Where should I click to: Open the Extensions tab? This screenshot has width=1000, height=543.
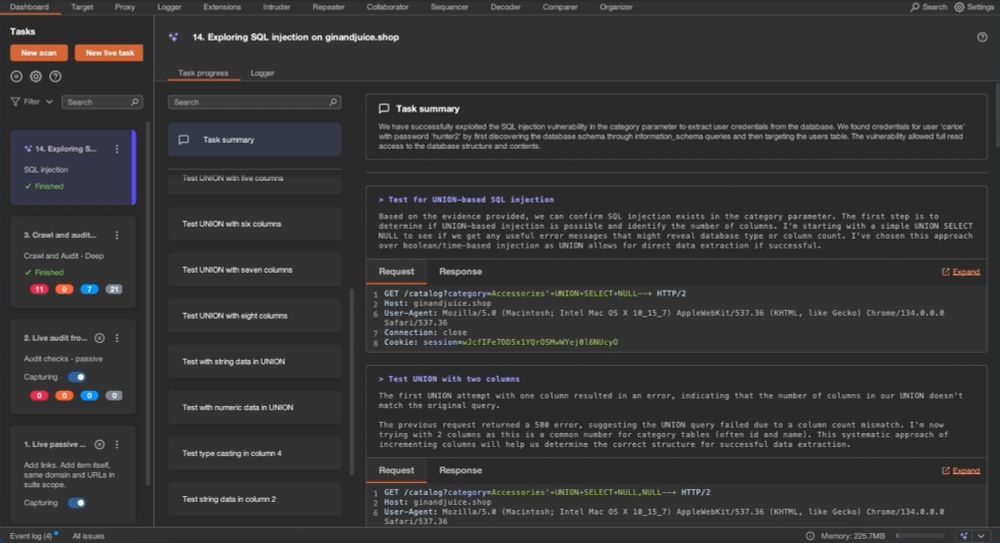222,7
